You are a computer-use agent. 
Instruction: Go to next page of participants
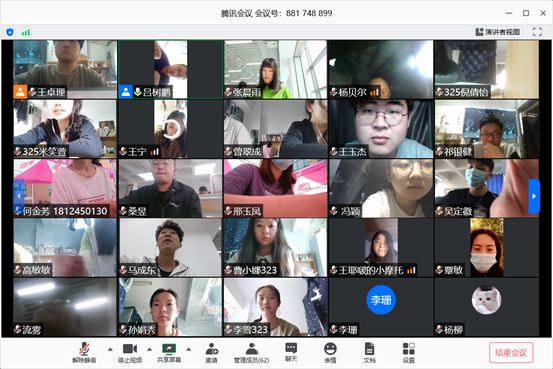[x=534, y=196]
